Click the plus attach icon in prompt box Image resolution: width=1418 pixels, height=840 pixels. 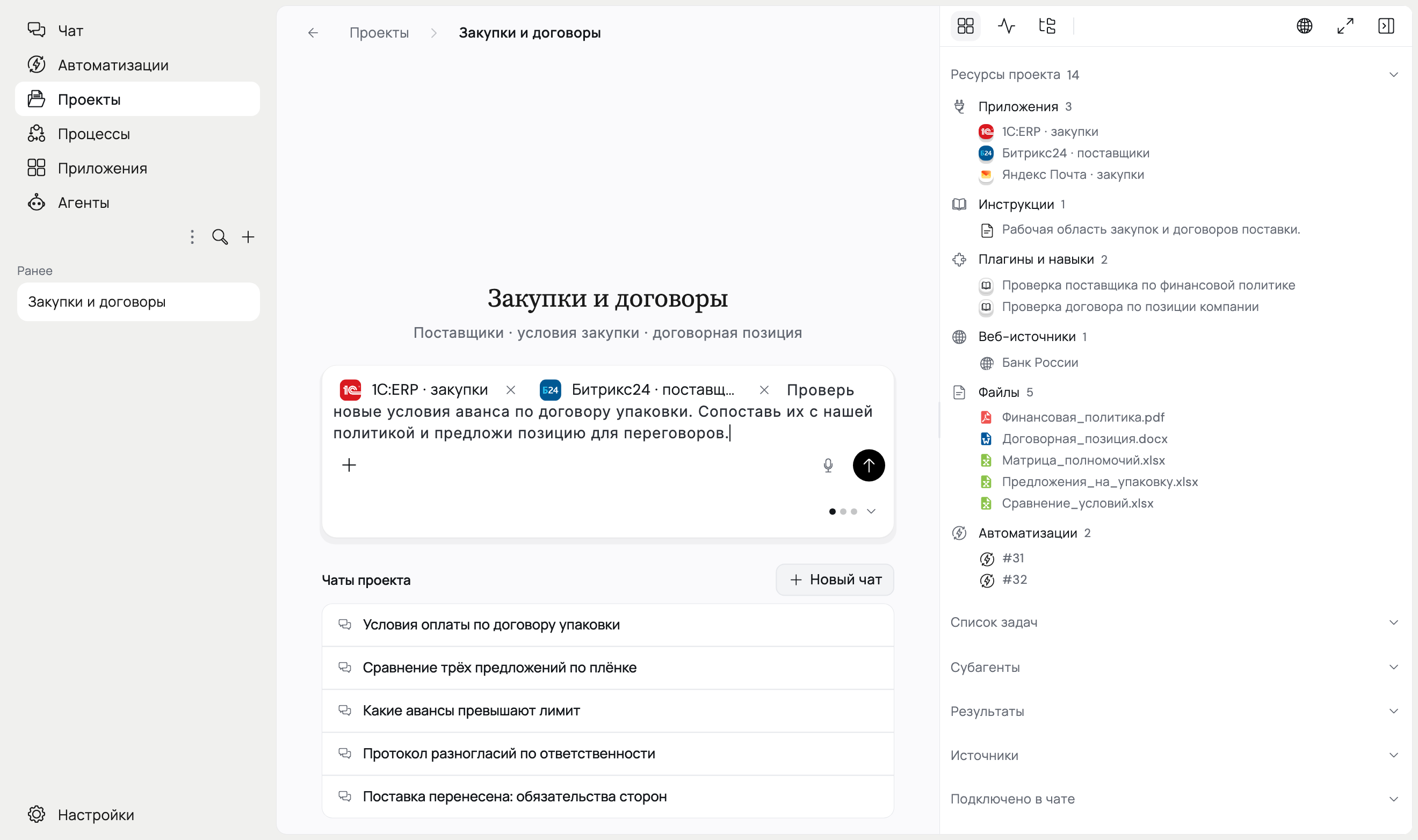(349, 465)
